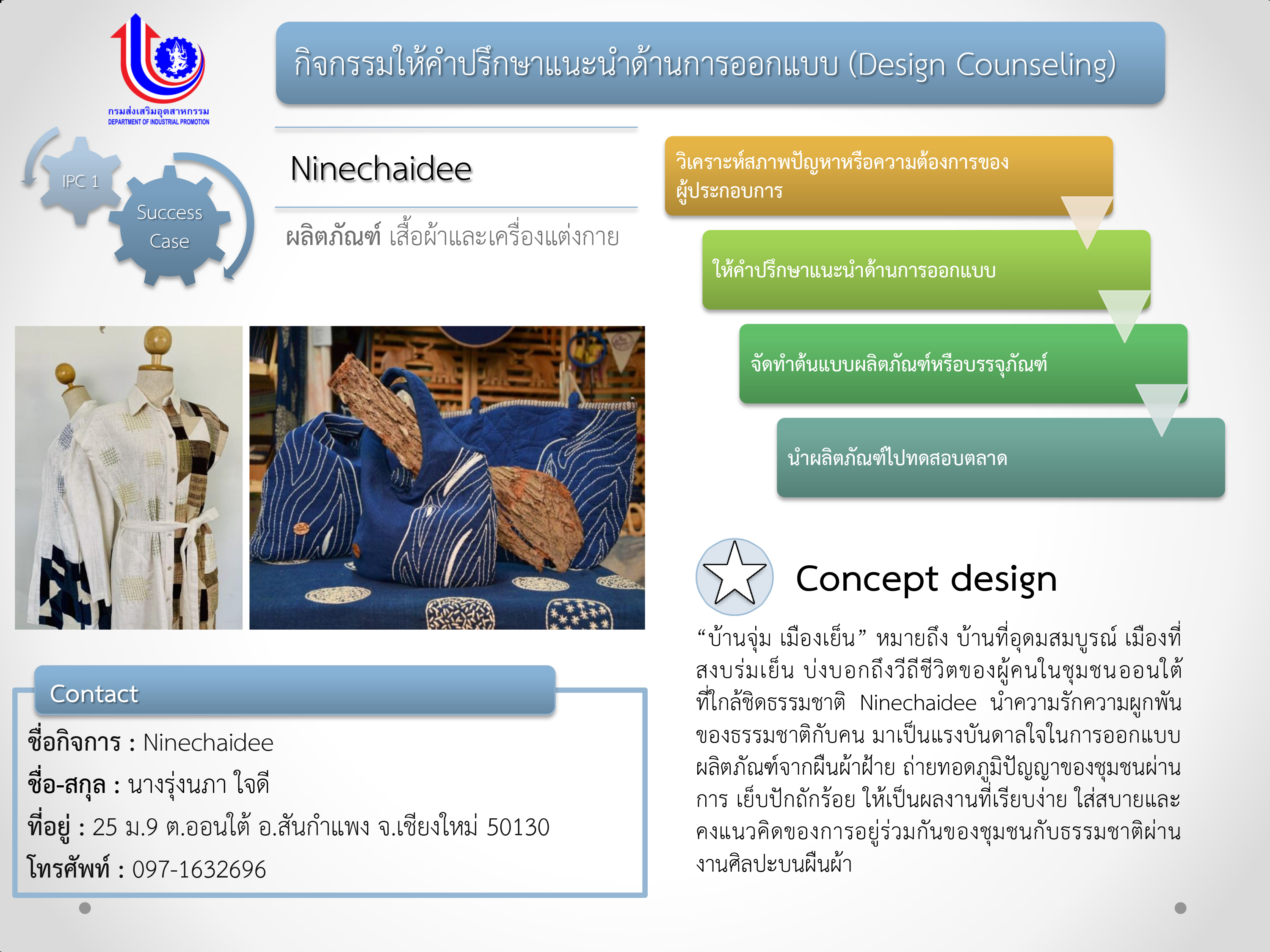Click the star icon beside Concept design
Viewport: 1270px width, 952px height.
[x=734, y=577]
